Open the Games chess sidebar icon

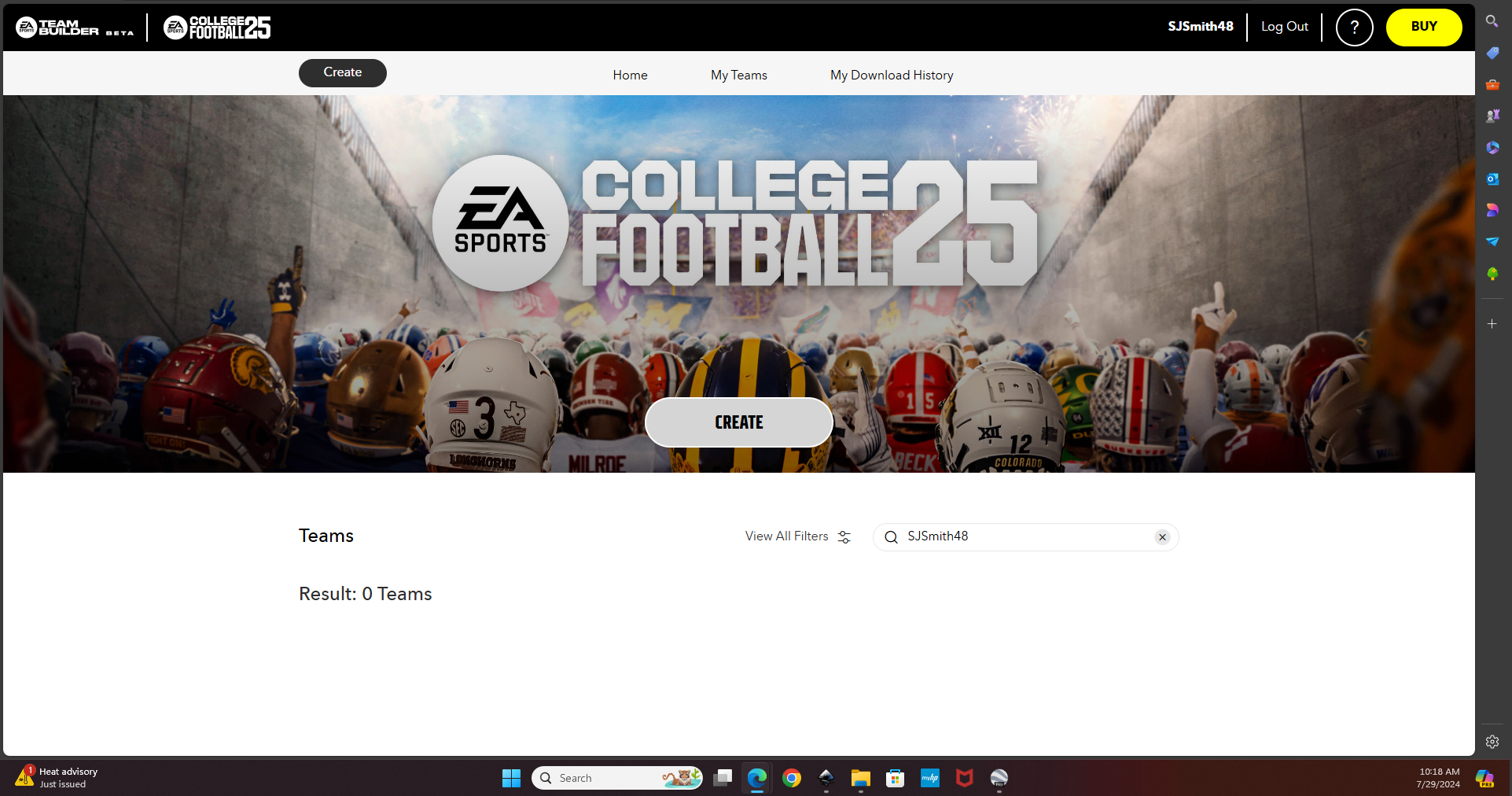[1492, 116]
